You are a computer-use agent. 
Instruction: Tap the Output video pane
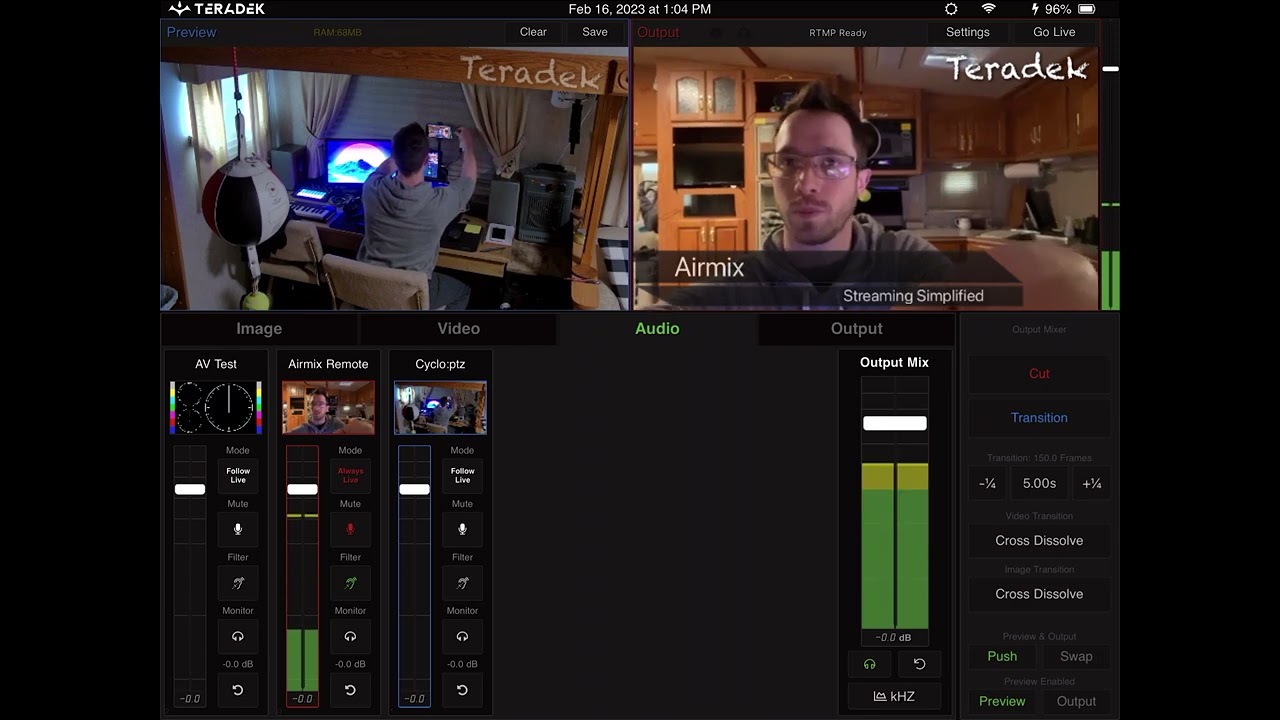865,179
